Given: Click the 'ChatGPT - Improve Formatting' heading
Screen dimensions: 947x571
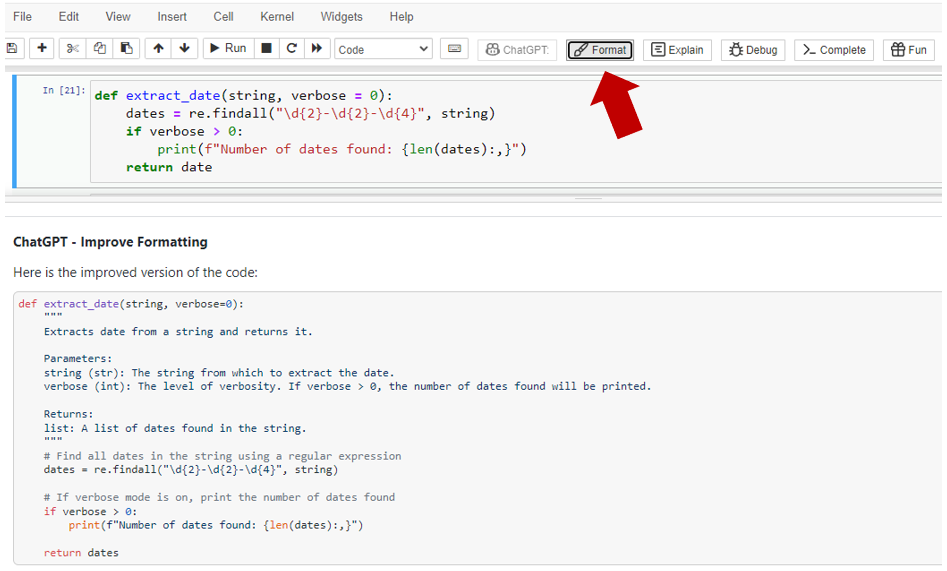Looking at the screenshot, I should click(x=111, y=242).
